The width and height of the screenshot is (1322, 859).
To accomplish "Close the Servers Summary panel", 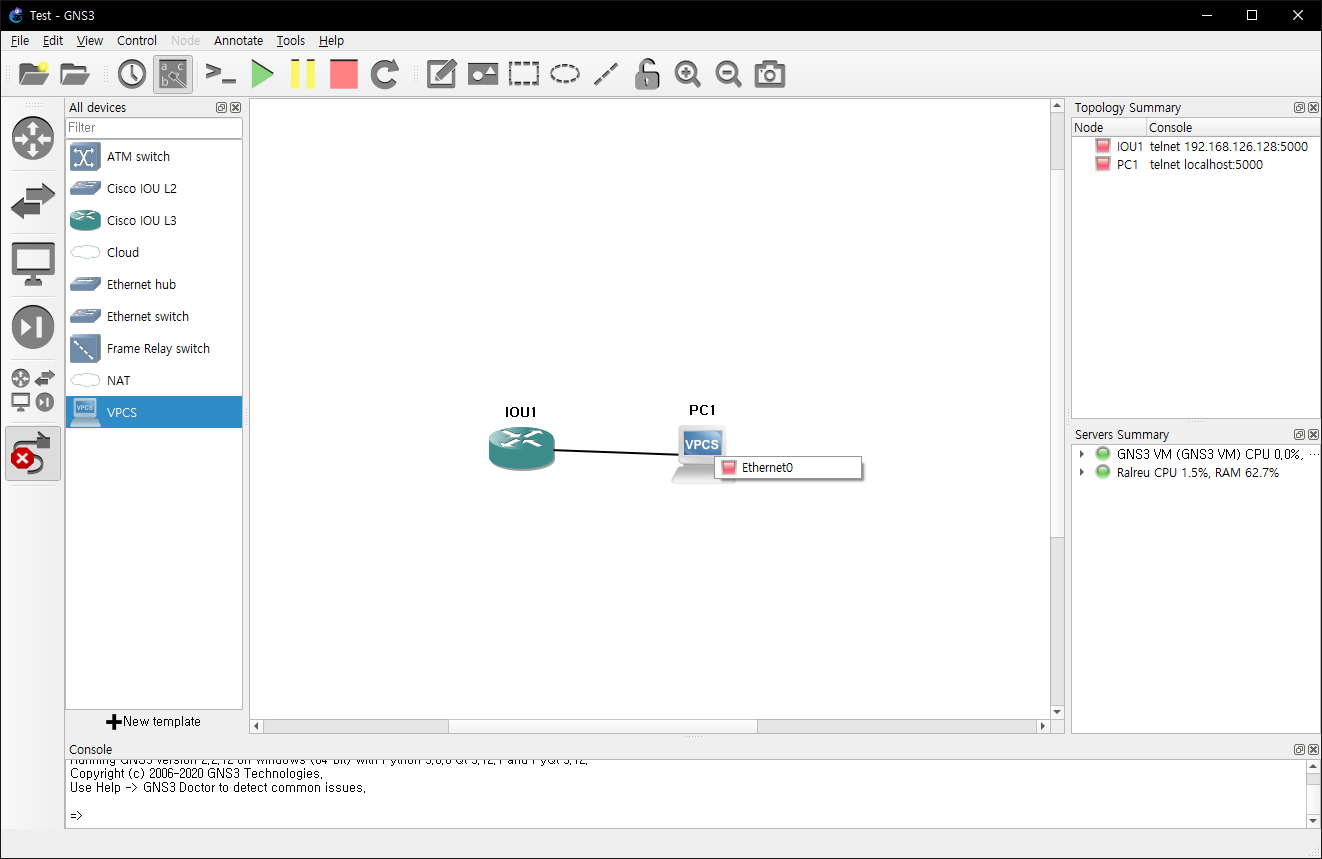I will 1313,435.
